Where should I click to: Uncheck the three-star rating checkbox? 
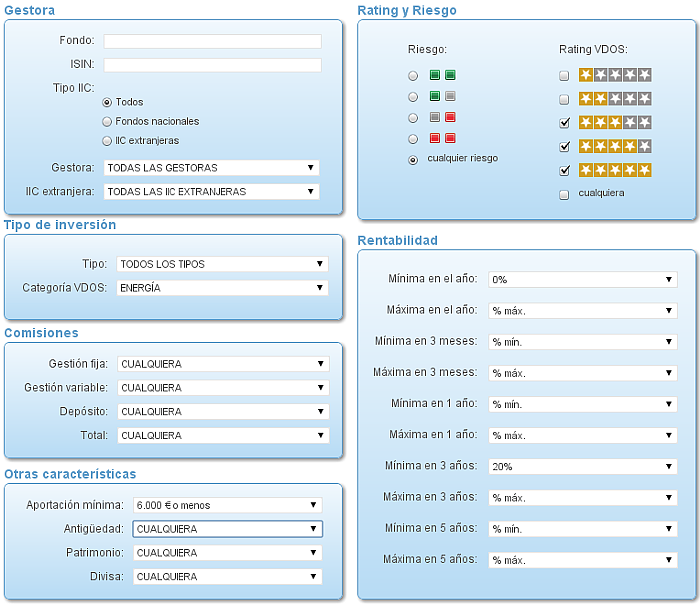coord(565,123)
